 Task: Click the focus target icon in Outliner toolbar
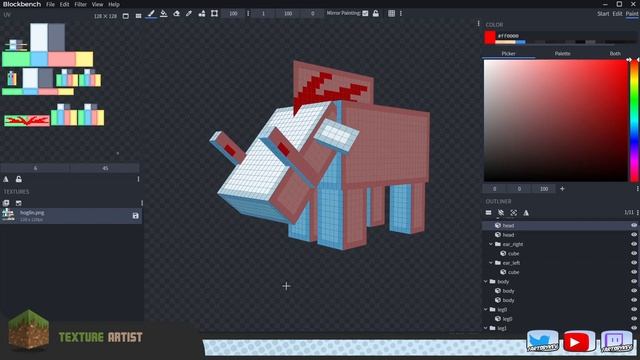tap(513, 213)
